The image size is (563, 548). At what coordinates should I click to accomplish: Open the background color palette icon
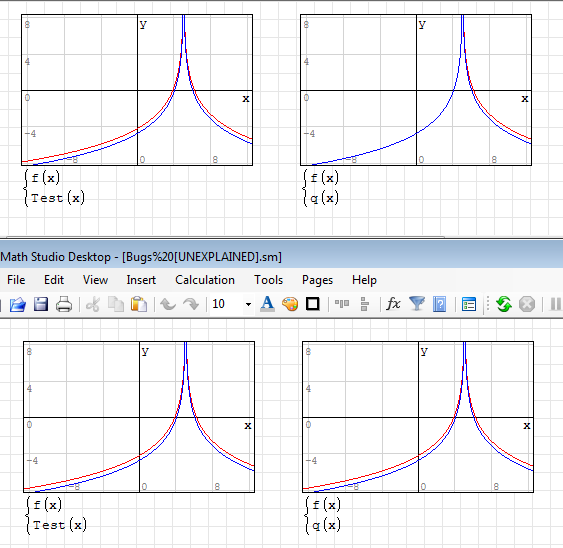290,304
